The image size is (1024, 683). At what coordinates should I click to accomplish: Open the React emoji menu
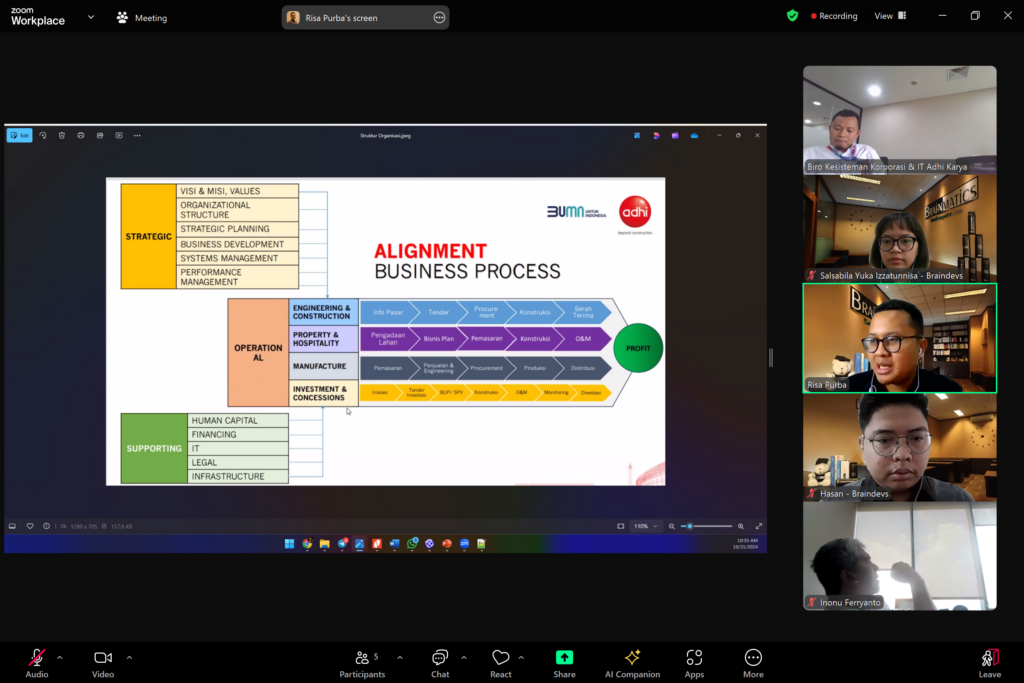[501, 662]
